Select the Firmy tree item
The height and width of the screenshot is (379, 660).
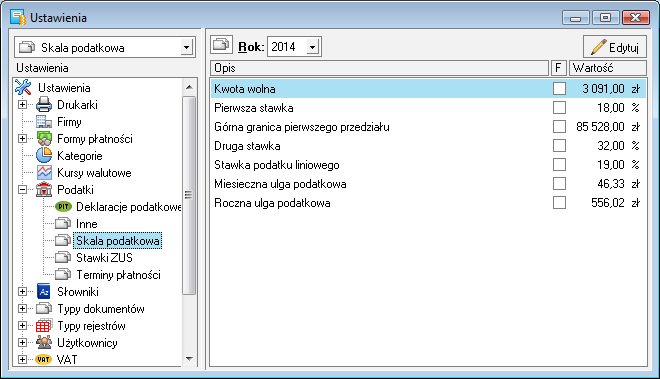(69, 122)
